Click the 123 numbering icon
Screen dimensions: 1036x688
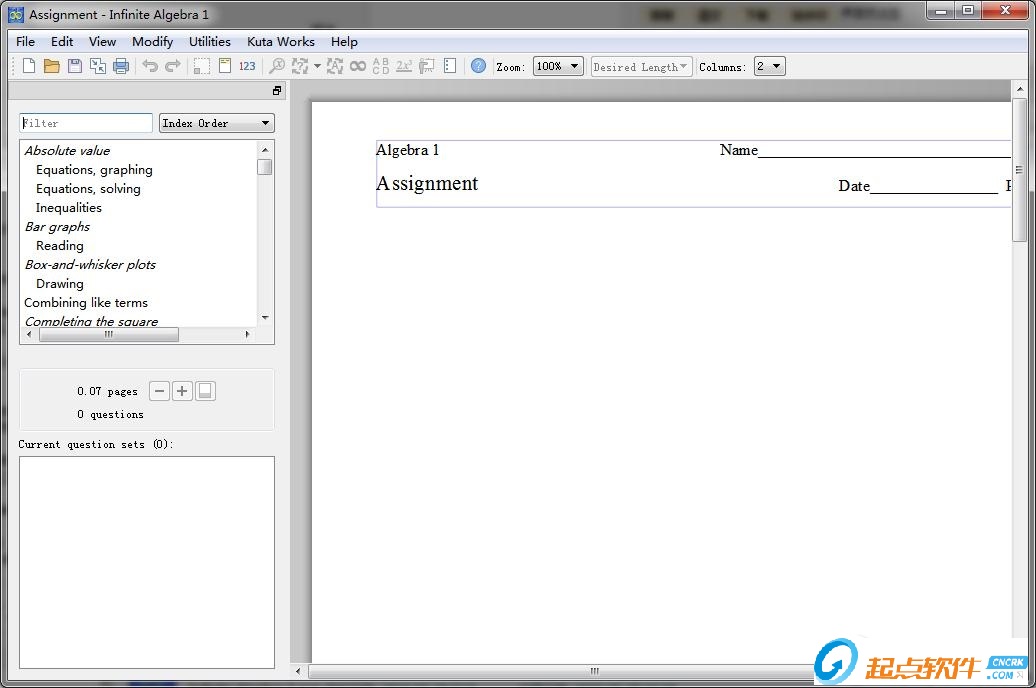click(247, 66)
